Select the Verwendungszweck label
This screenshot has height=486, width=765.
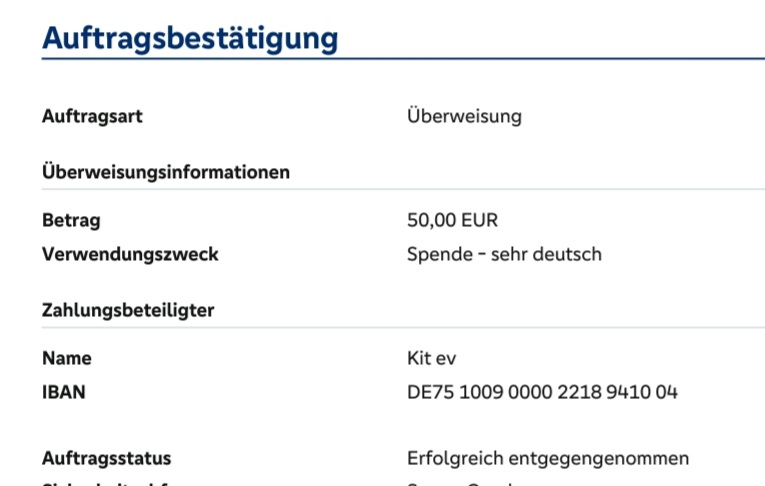[130, 254]
